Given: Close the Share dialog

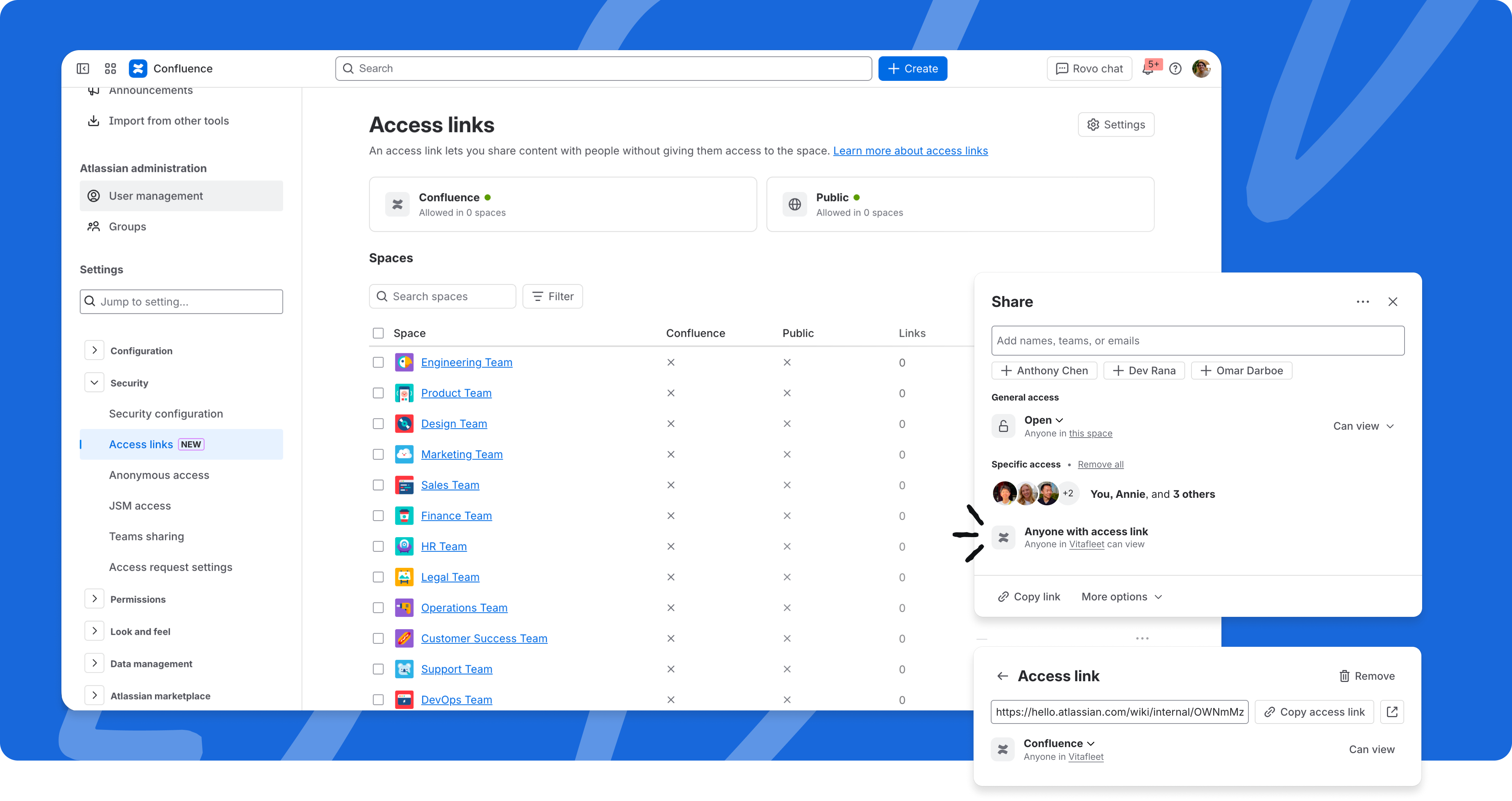Looking at the screenshot, I should pyautogui.click(x=1393, y=302).
